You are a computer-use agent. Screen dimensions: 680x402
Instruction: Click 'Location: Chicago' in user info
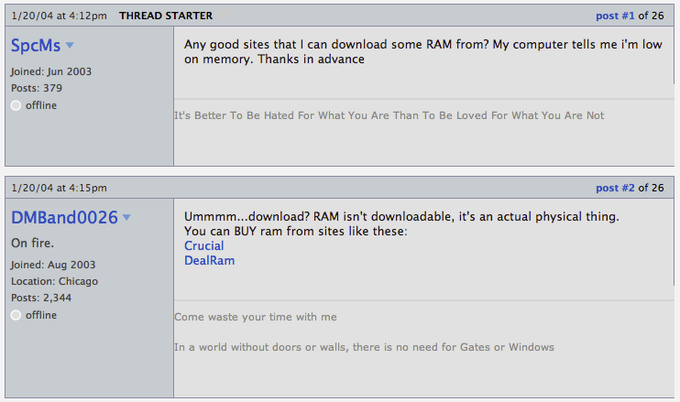(x=55, y=281)
